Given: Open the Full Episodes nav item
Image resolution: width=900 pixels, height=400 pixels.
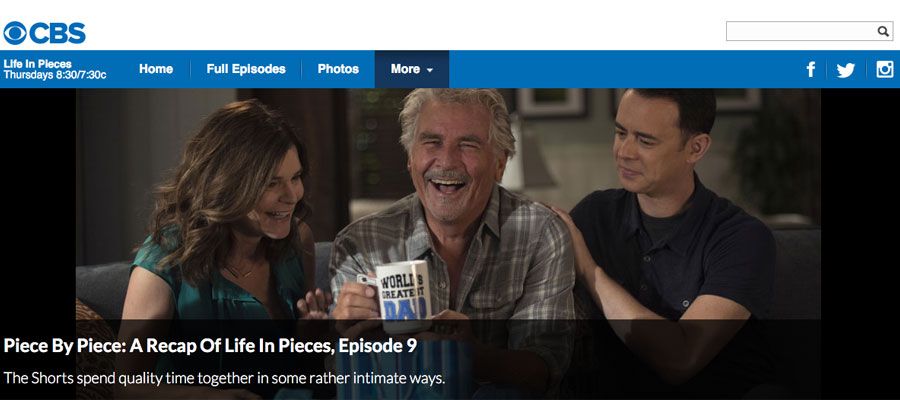Looking at the screenshot, I should [246, 69].
